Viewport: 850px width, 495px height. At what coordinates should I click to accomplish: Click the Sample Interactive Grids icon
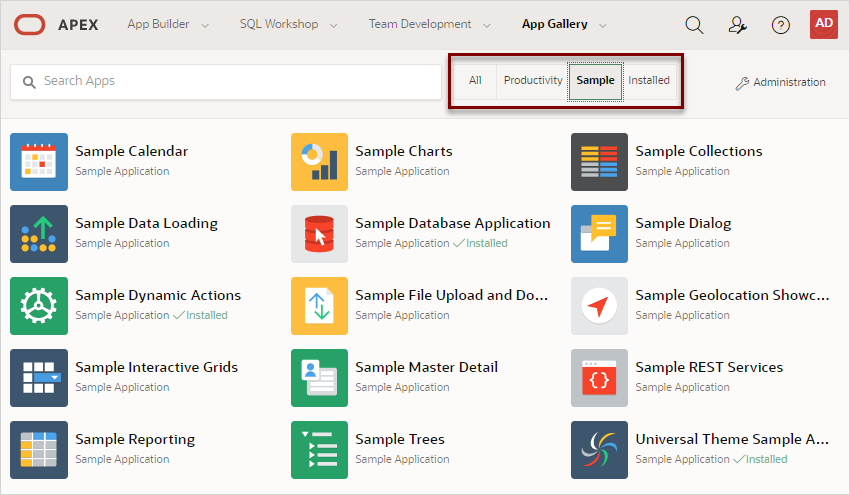[39, 378]
